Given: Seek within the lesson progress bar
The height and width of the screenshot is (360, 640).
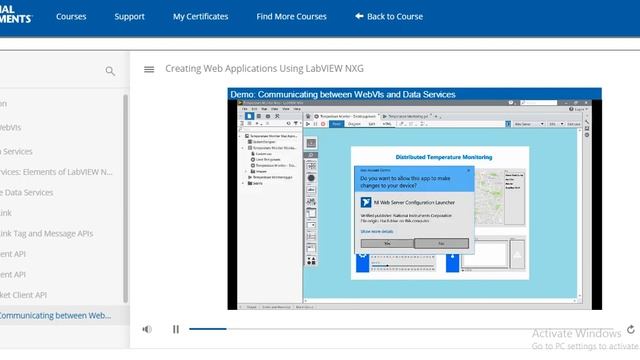Looking at the screenshot, I should tap(401, 329).
